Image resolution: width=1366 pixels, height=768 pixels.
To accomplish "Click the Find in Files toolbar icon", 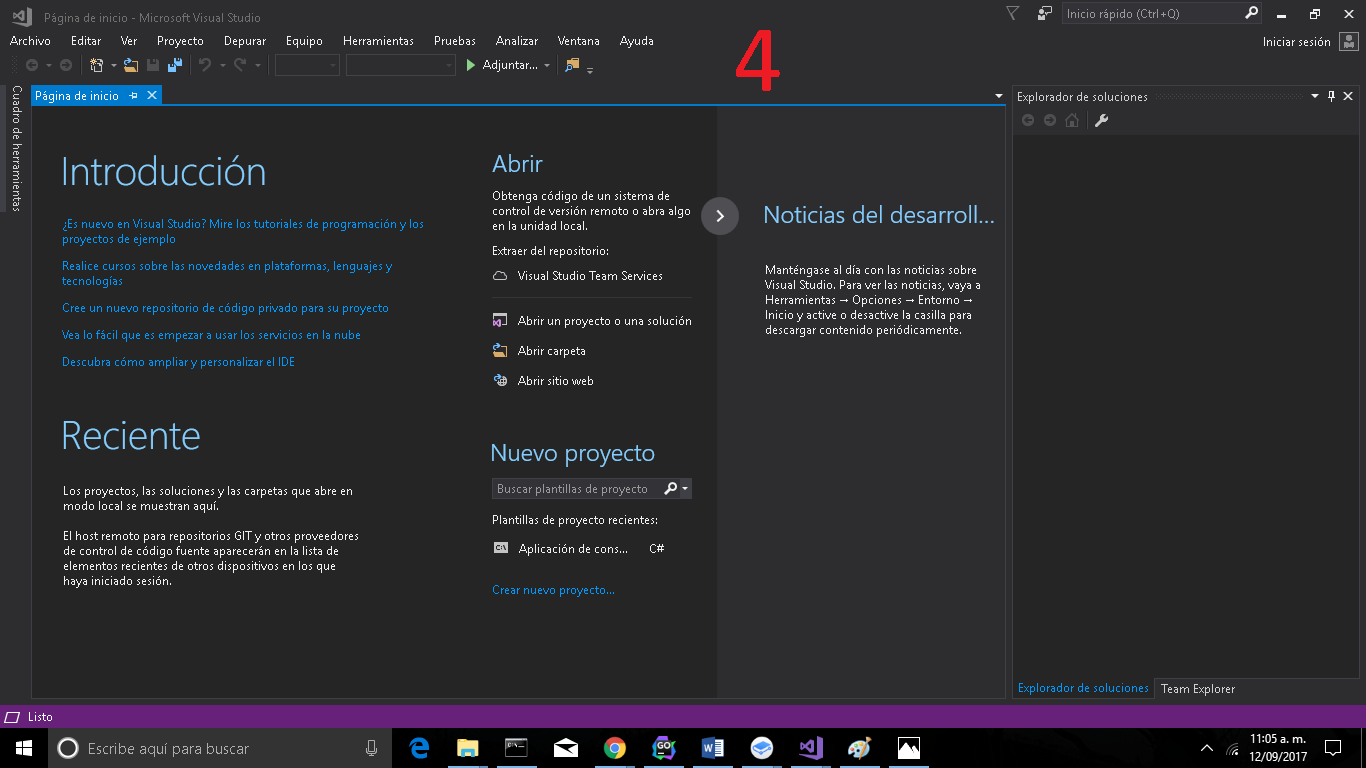I will coord(572,65).
